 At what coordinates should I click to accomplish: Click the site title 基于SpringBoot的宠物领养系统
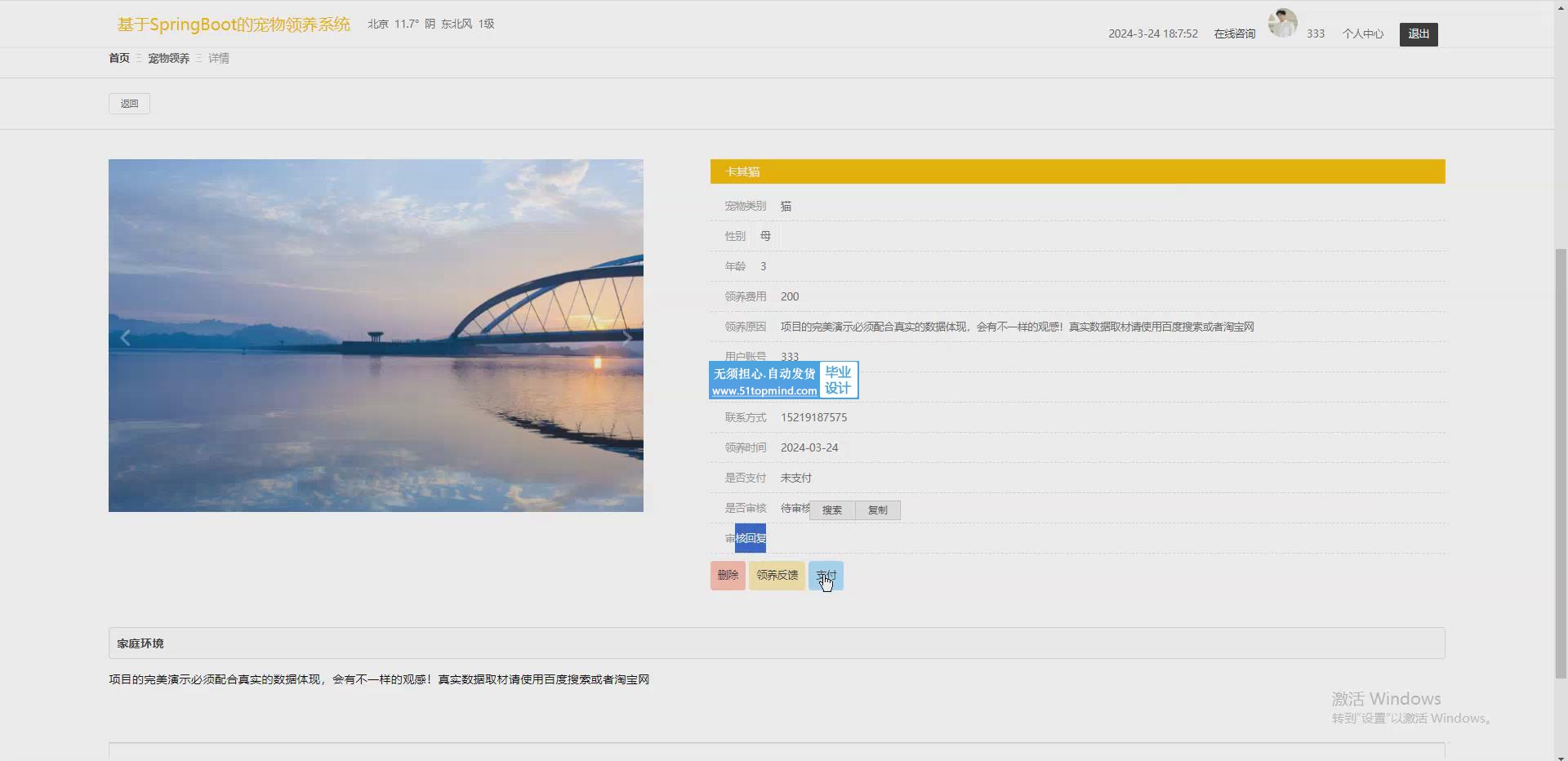pyautogui.click(x=234, y=24)
